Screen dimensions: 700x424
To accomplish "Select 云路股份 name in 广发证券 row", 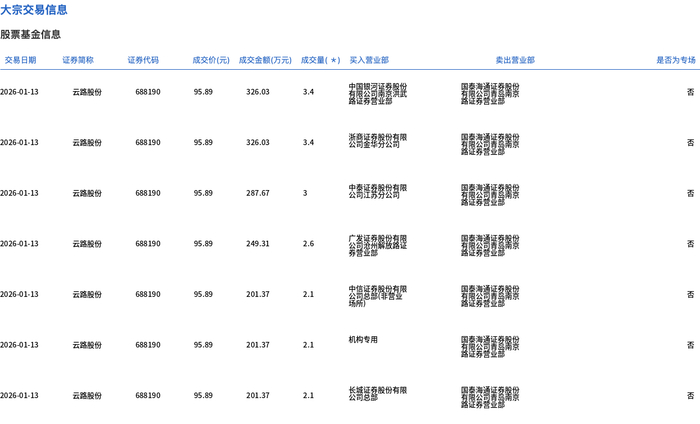I will tap(87, 244).
